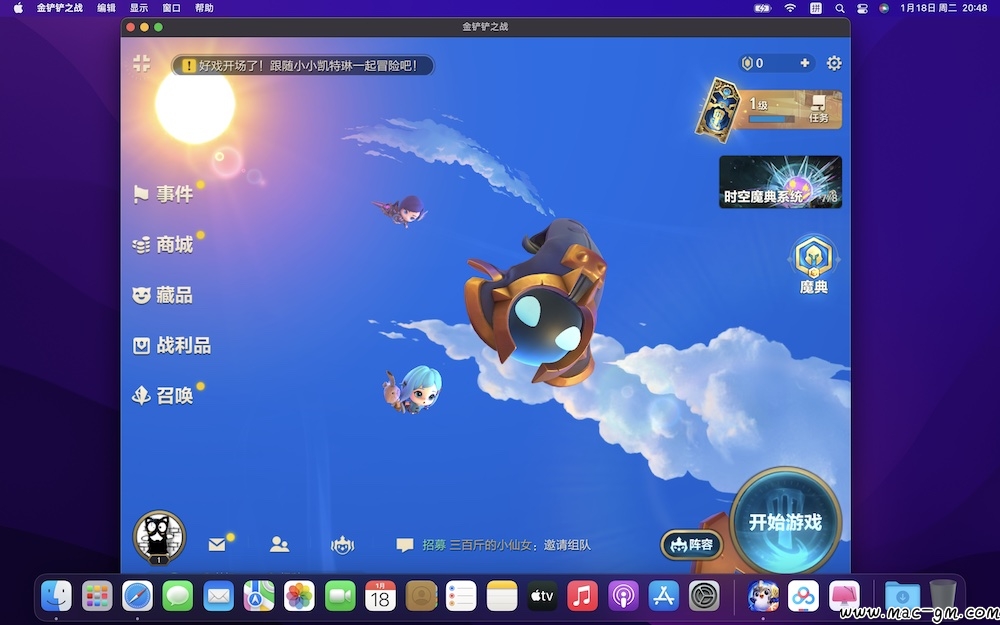Open Finder from the Dock

[x=56, y=596]
